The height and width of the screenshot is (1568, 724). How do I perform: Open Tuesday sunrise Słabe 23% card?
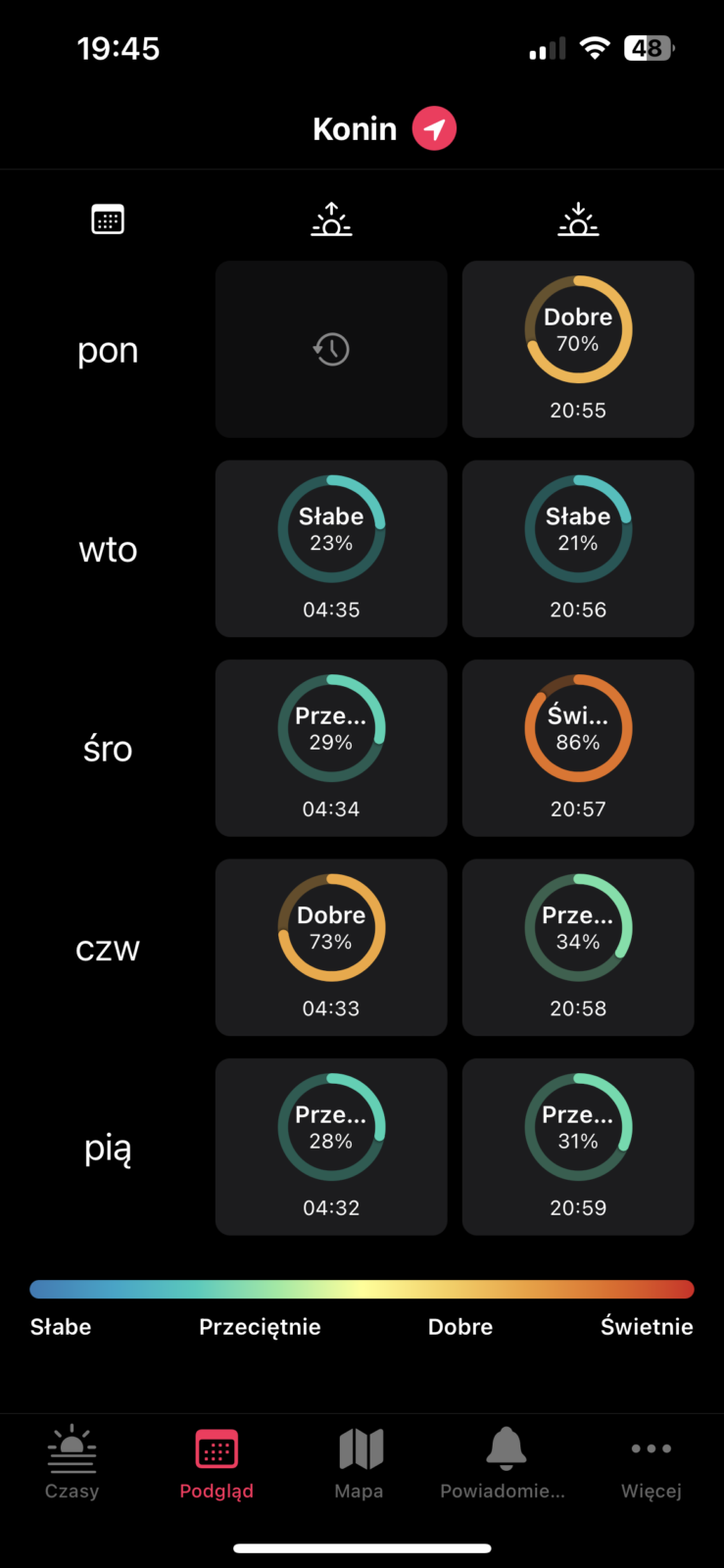tap(331, 549)
